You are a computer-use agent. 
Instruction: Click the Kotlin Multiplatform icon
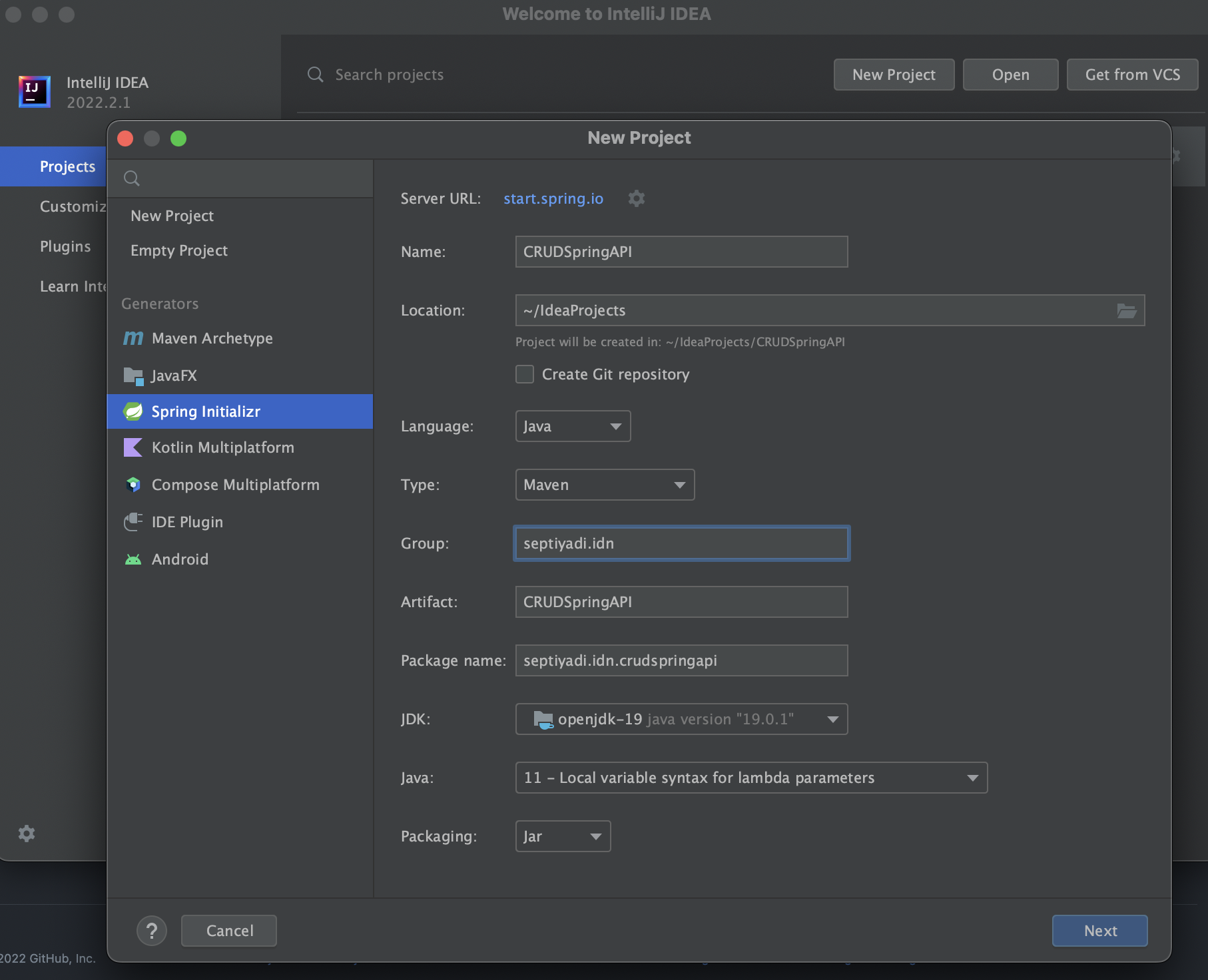point(133,447)
